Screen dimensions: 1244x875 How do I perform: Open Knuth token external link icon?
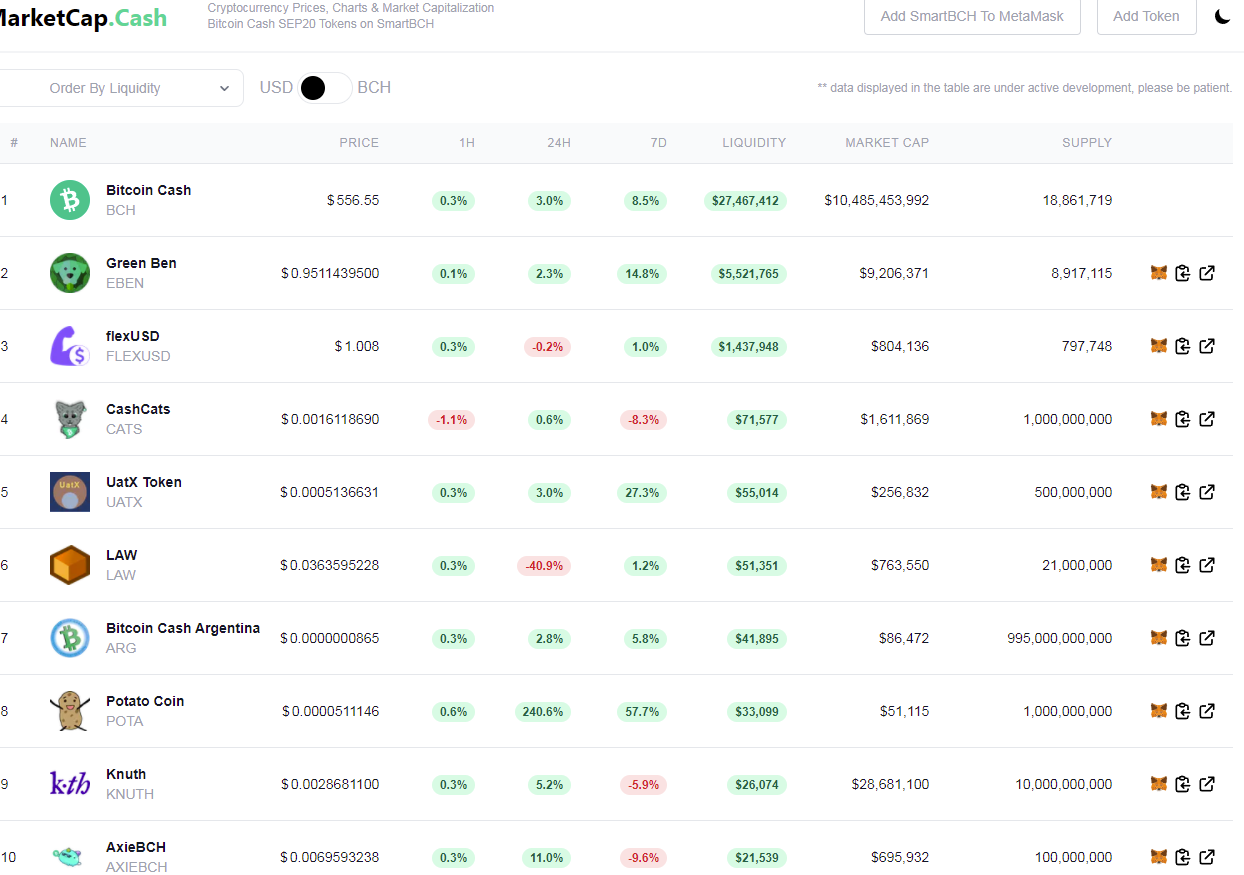[1207, 784]
